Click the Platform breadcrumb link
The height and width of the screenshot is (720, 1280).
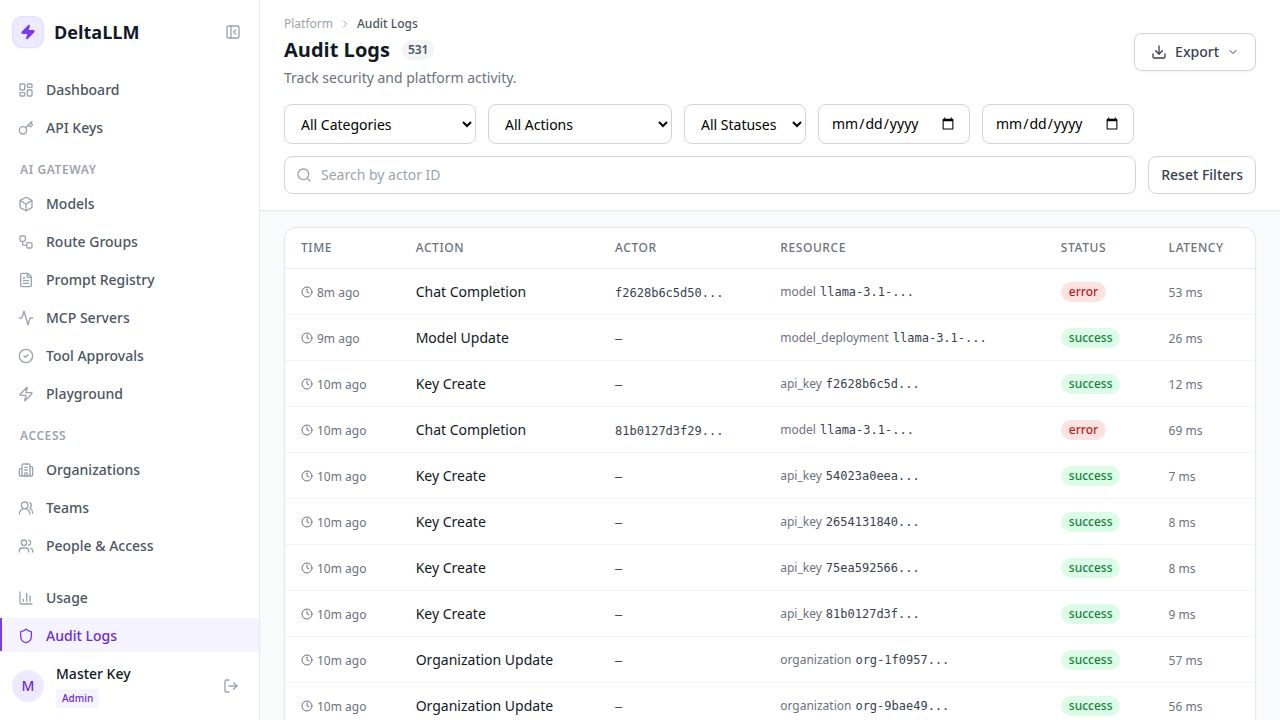click(308, 23)
